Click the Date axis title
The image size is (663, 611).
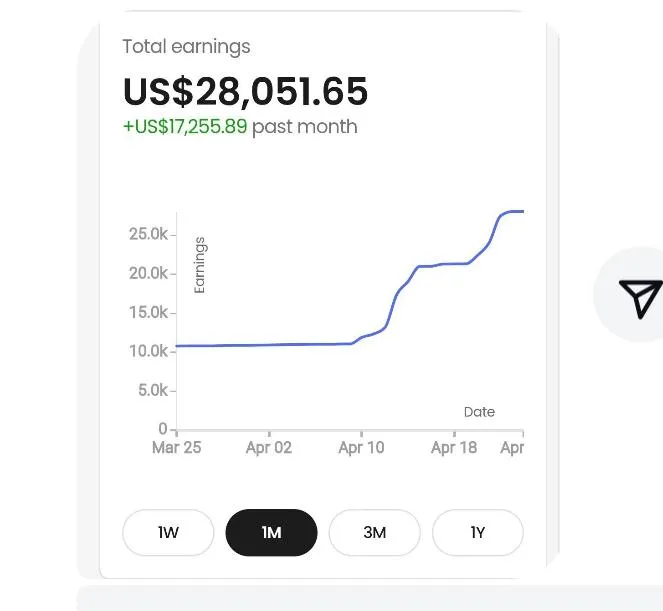pyautogui.click(x=479, y=412)
